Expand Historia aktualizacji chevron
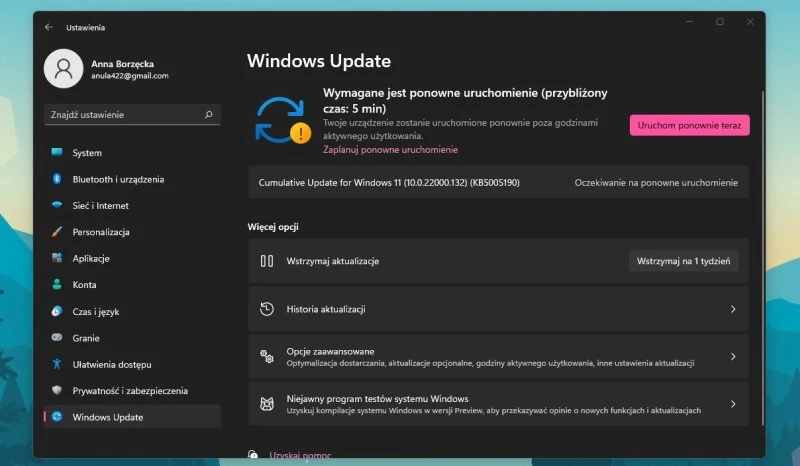Screen dimensions: 800x466 [x=733, y=309]
